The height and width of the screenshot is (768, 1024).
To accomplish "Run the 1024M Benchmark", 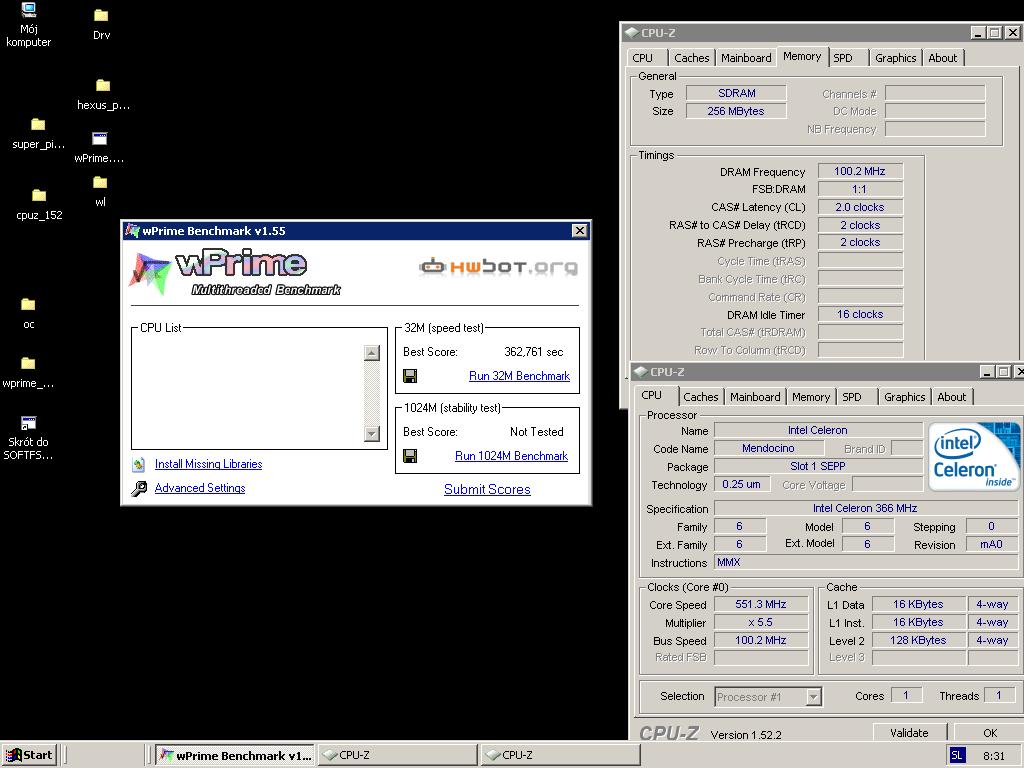I will coord(511,456).
